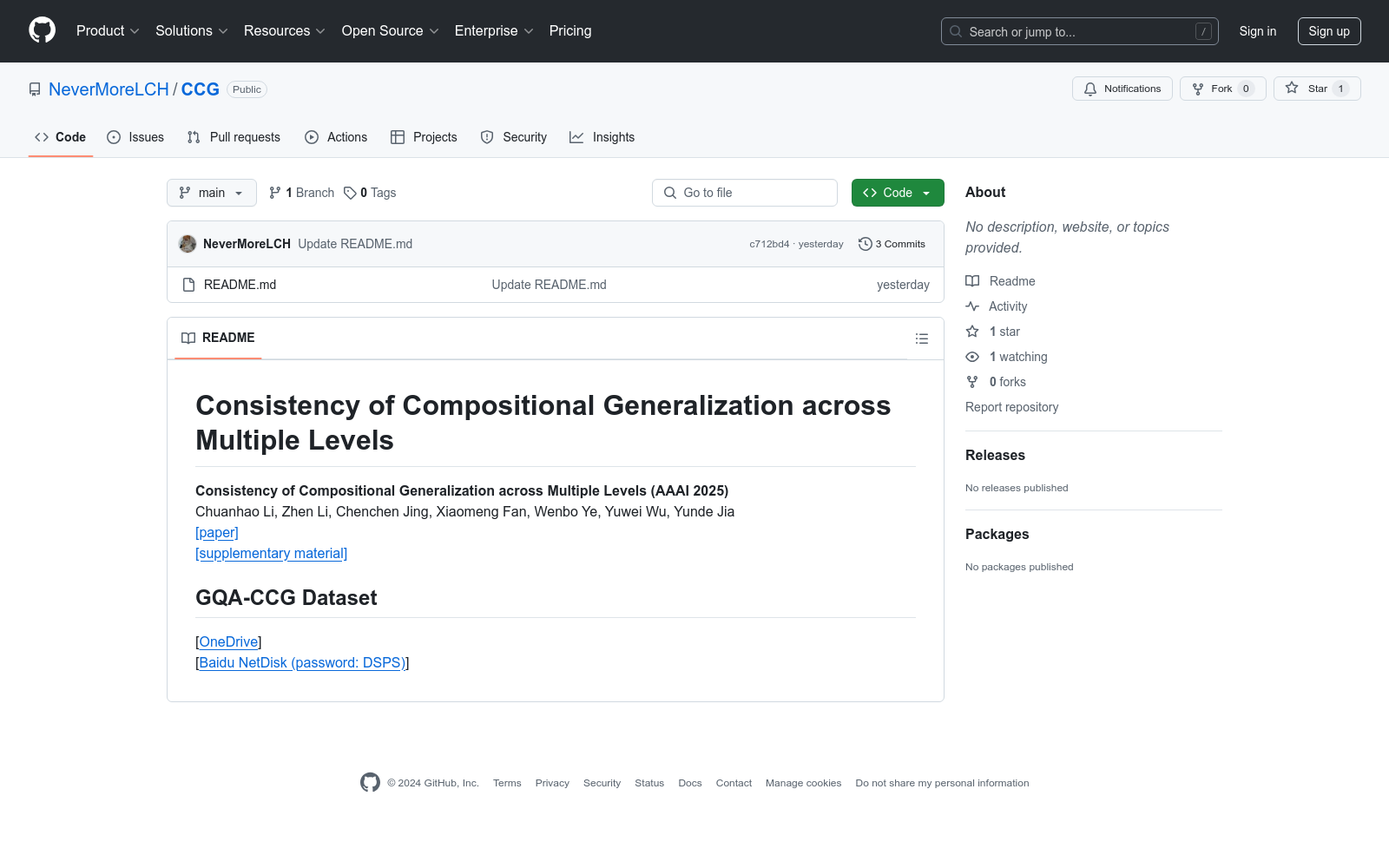Click Sign in

pyautogui.click(x=1258, y=31)
